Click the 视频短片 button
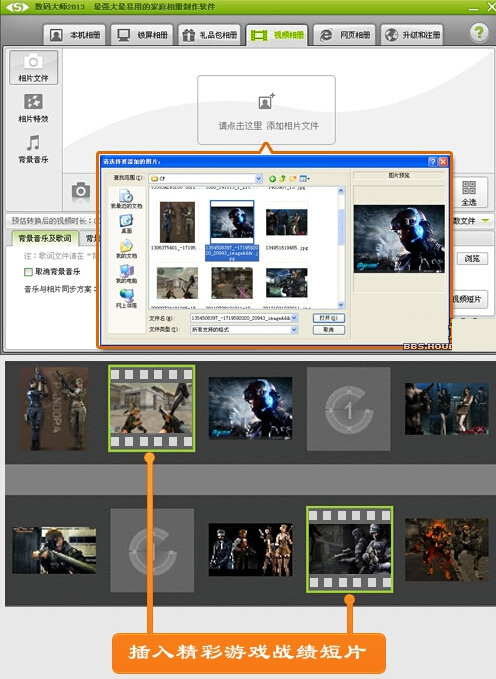This screenshot has height=679, width=496. [468, 299]
